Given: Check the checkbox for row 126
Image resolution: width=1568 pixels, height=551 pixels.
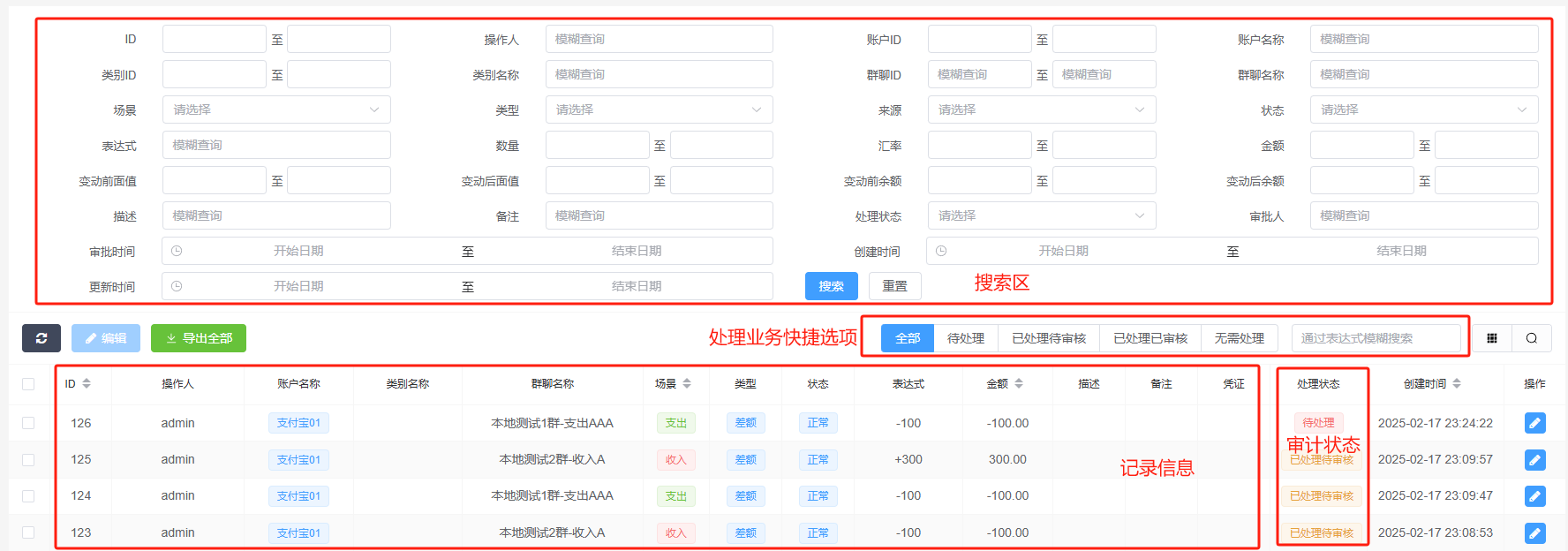Looking at the screenshot, I should click(x=28, y=423).
